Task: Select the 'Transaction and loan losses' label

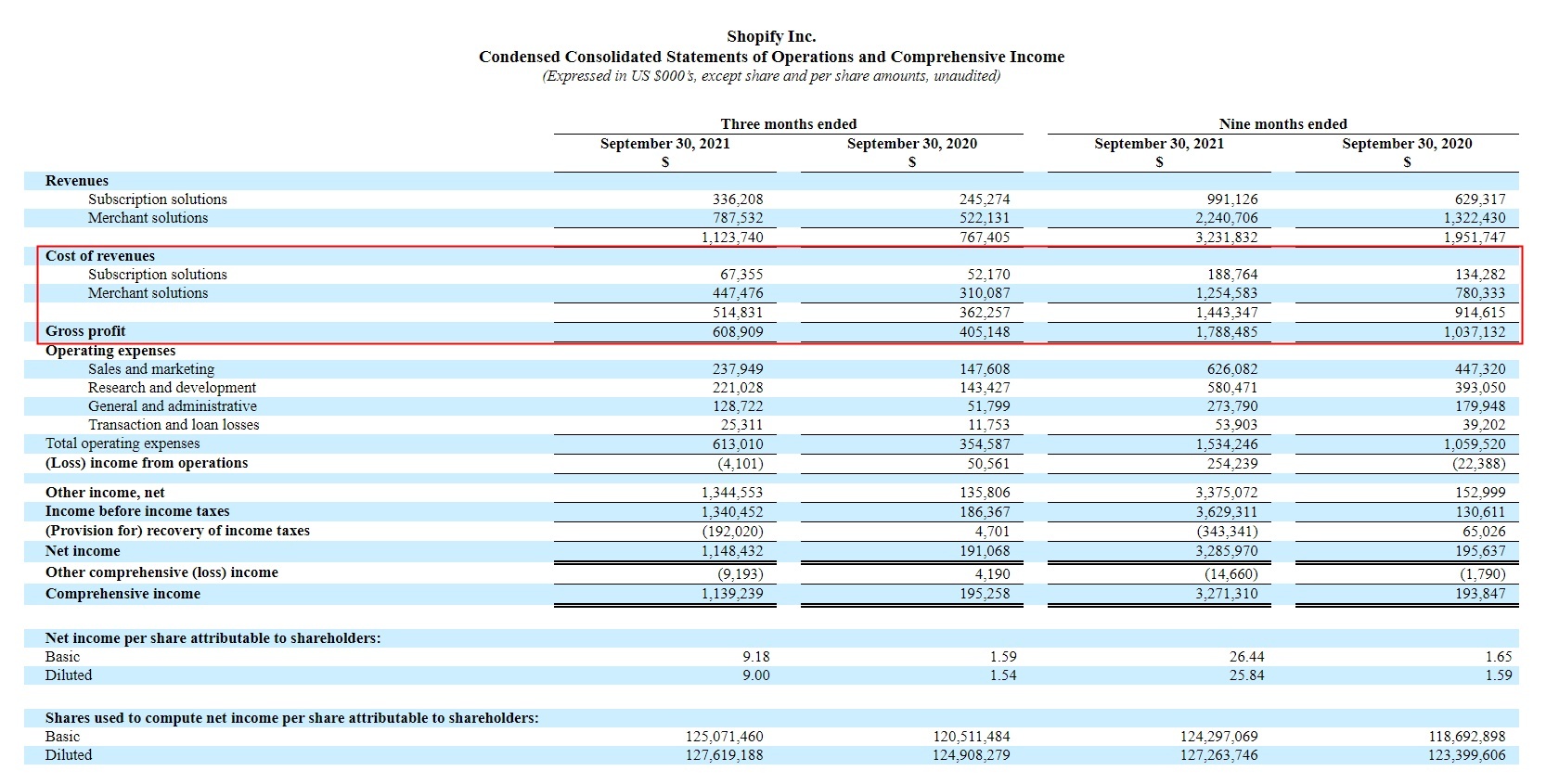Action: coord(174,425)
